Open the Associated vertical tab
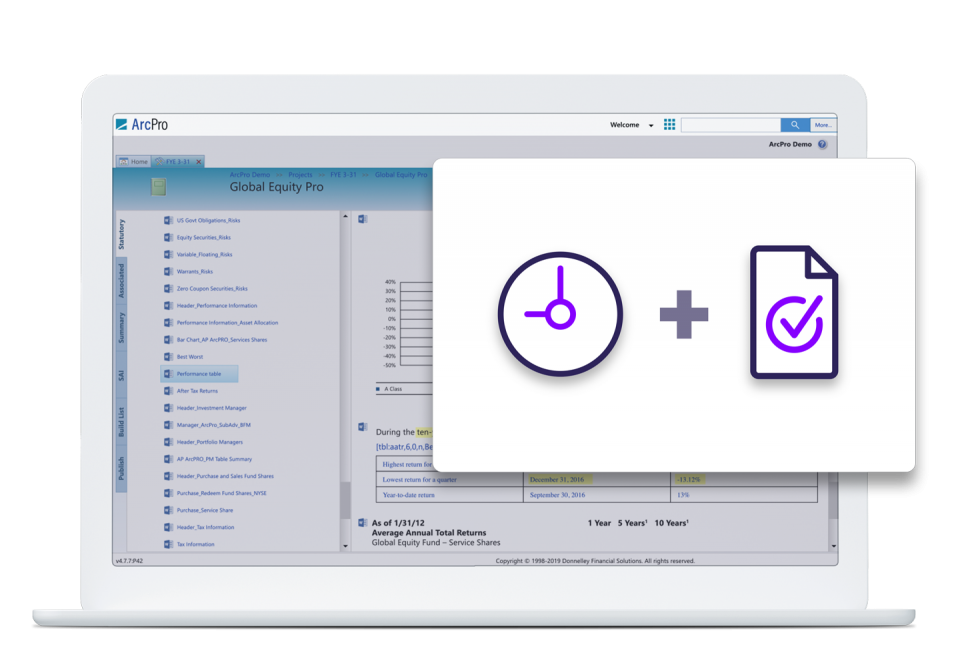Screen dimensions: 962x659 point(122,280)
